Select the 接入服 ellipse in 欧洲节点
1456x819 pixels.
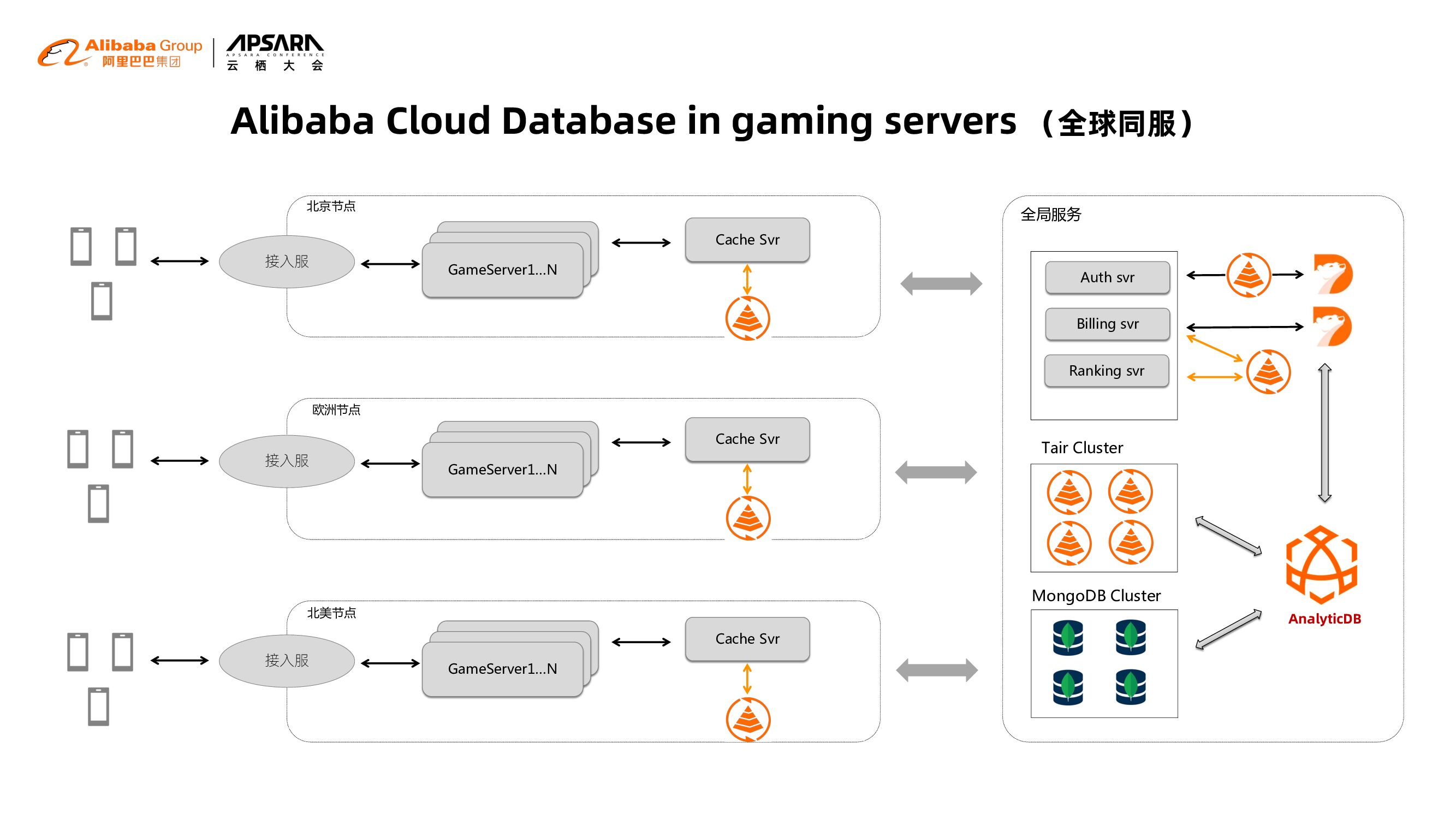(x=287, y=461)
